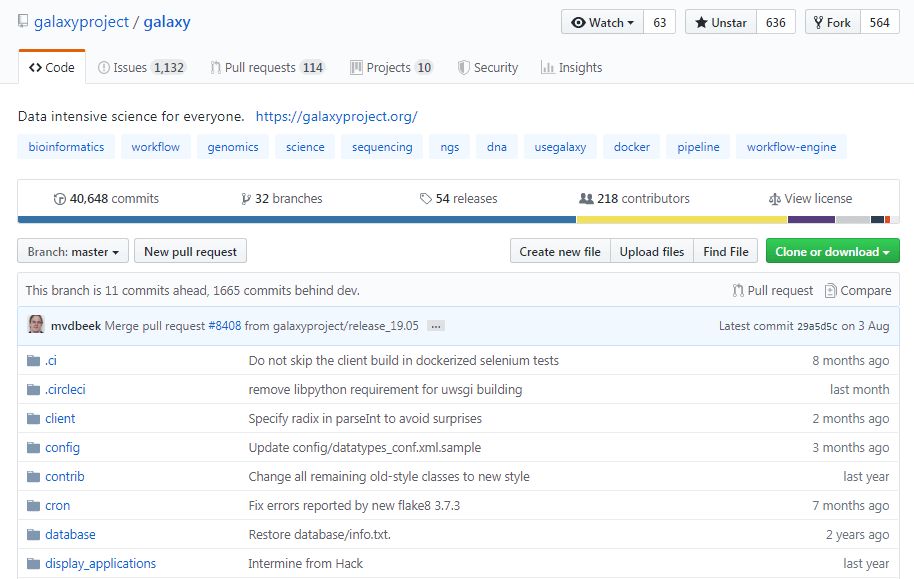Open latest commit 29a5d5c

click(817, 327)
